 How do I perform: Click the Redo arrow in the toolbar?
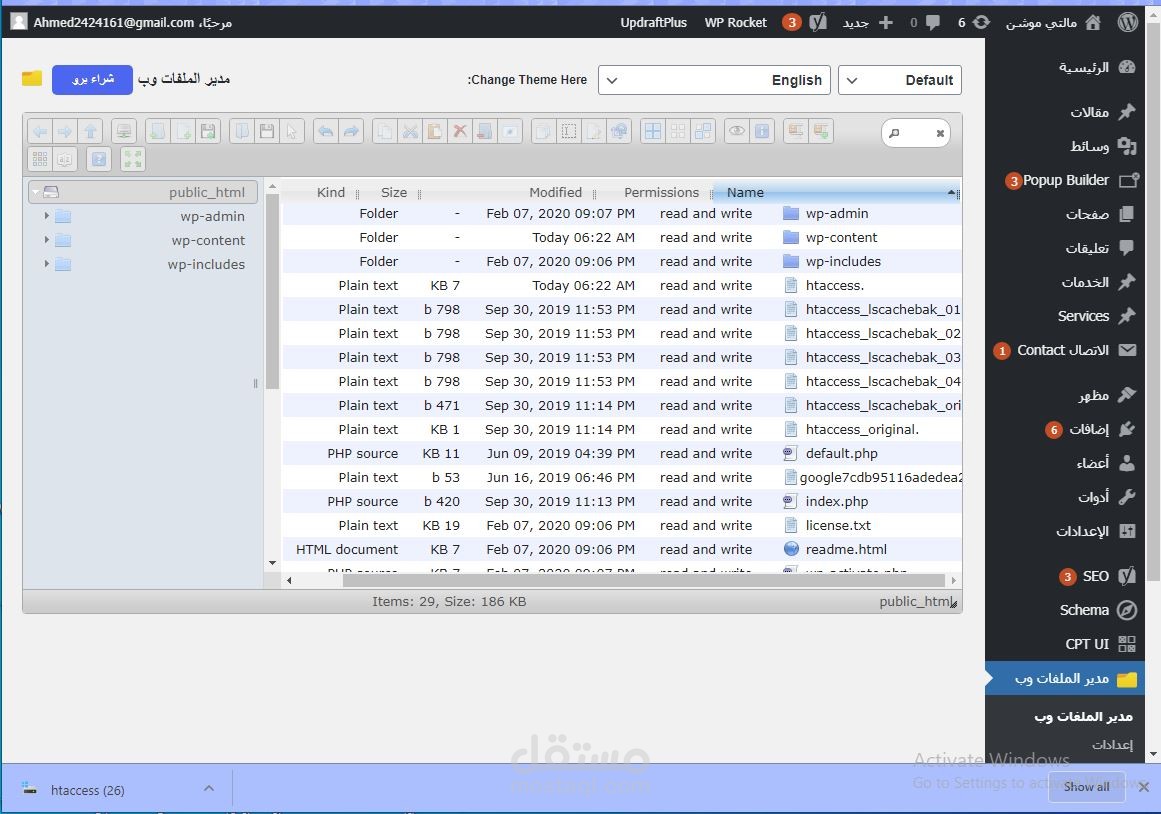350,132
